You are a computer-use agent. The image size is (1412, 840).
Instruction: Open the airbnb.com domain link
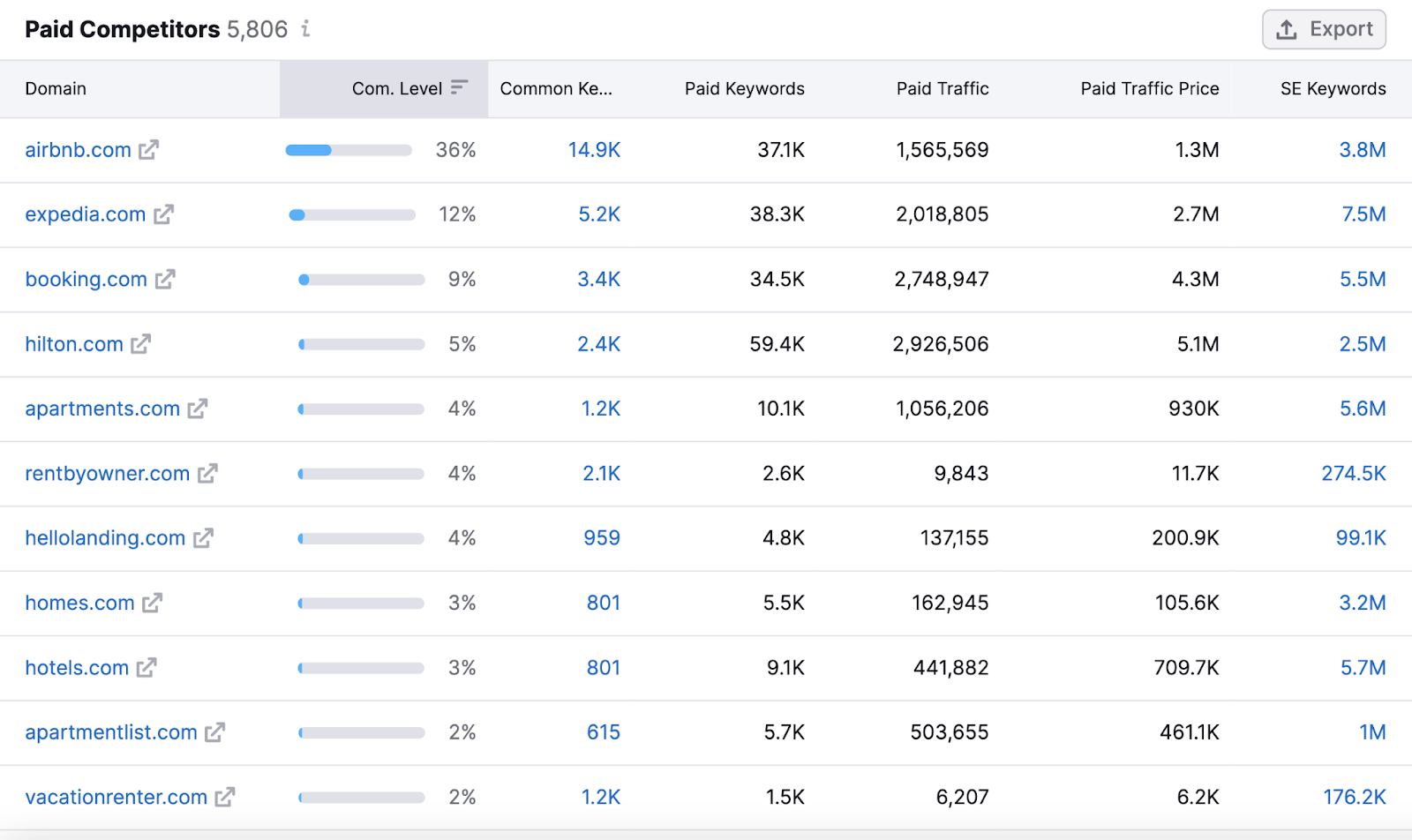[x=78, y=150]
